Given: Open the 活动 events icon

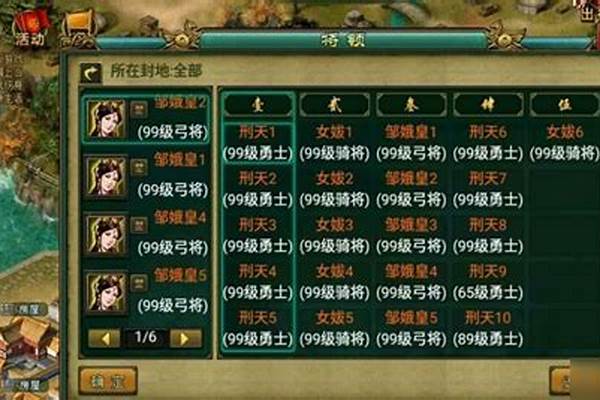Looking at the screenshot, I should tap(31, 30).
